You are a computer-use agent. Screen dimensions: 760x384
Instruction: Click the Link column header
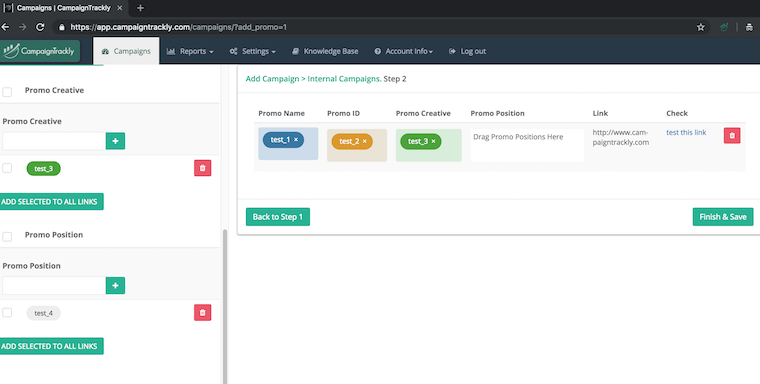pos(600,113)
